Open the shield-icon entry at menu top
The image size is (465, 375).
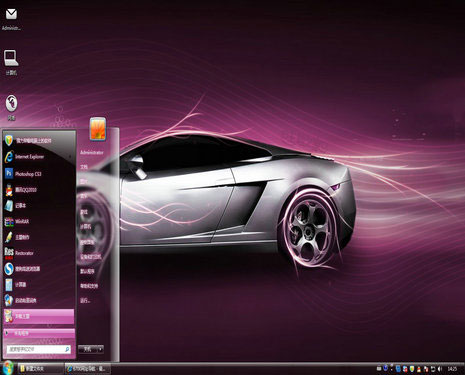[39, 141]
